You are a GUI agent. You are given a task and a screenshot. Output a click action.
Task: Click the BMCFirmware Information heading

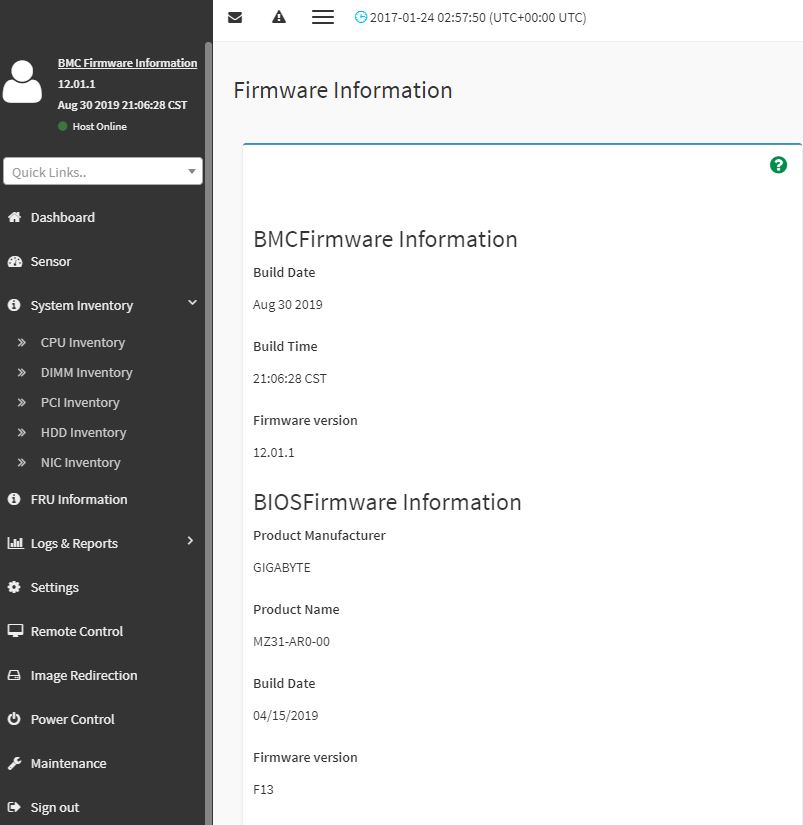pos(385,239)
